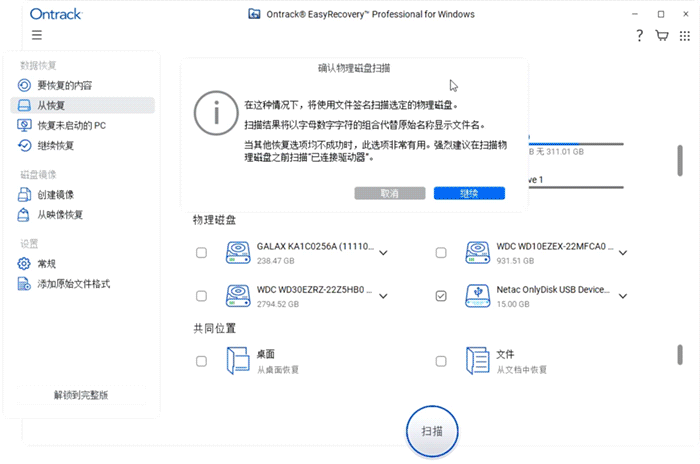The height and width of the screenshot is (464, 700).
Task: Expand the WDC WD30EZRZ disk chevron
Action: coord(383,296)
